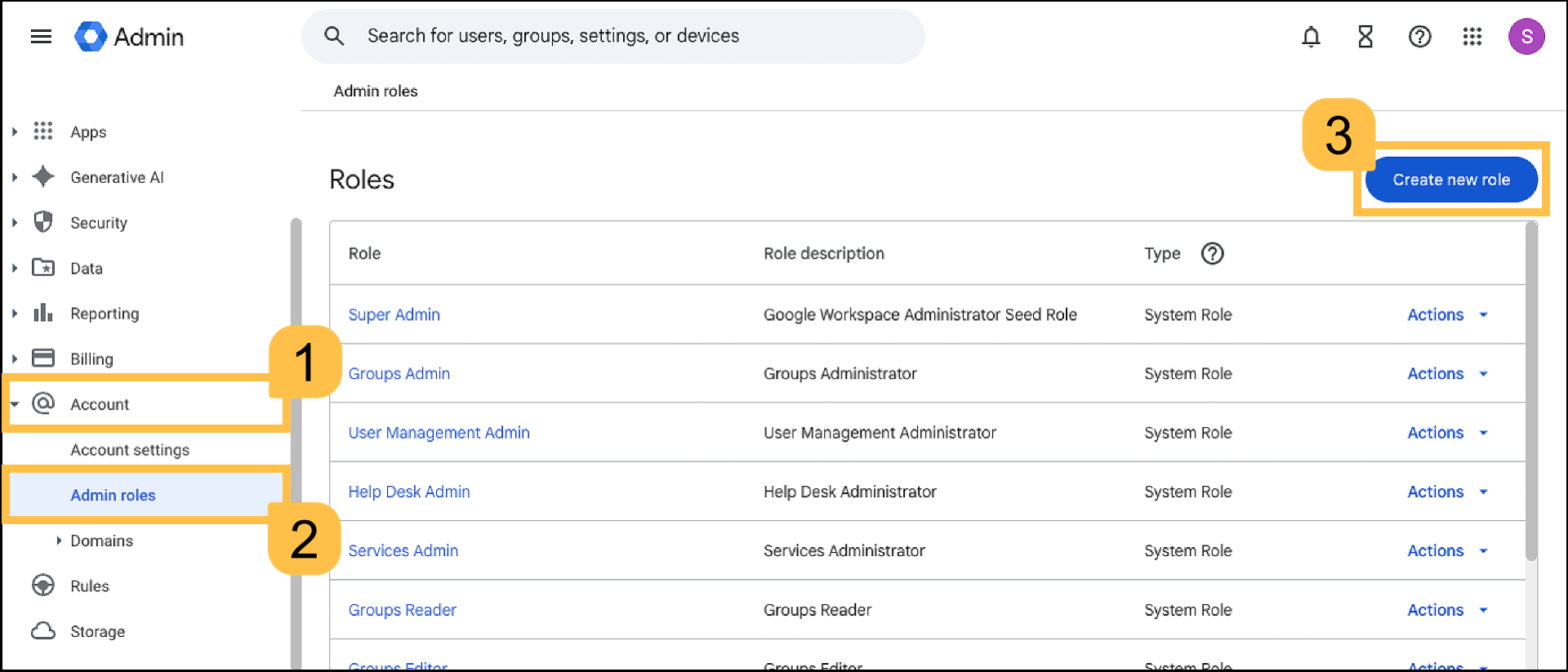Screen dimensions: 1568x672
Task: Open the Billing sidebar item
Action: click(91, 359)
